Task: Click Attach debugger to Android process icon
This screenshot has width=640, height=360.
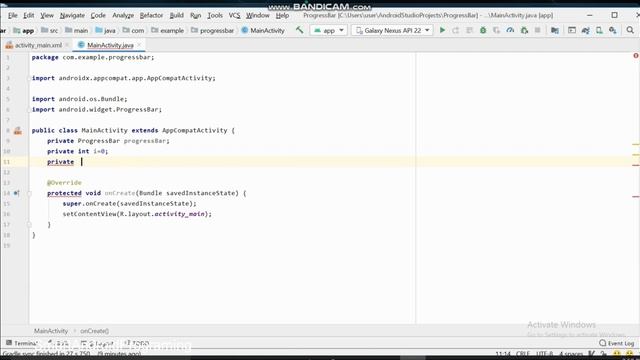Action: 524,30
